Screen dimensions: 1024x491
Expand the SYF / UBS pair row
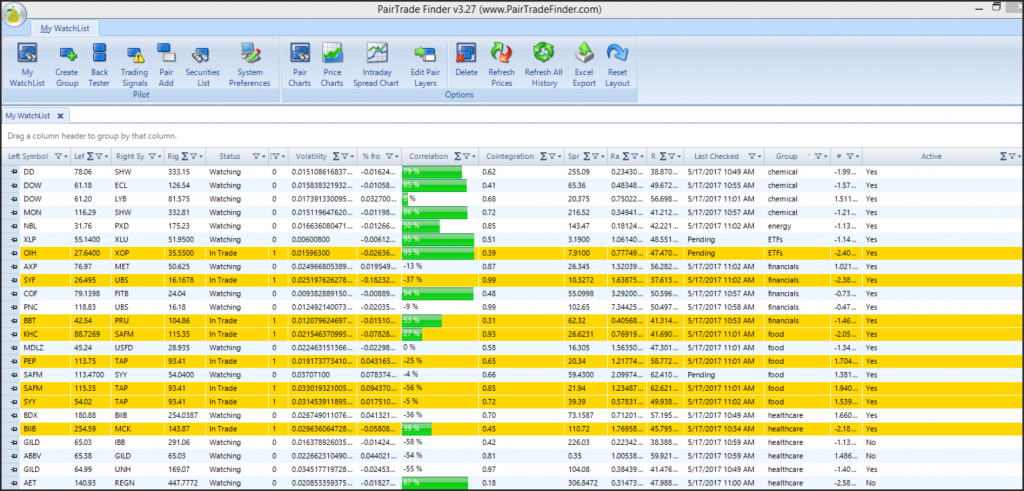[x=15, y=281]
